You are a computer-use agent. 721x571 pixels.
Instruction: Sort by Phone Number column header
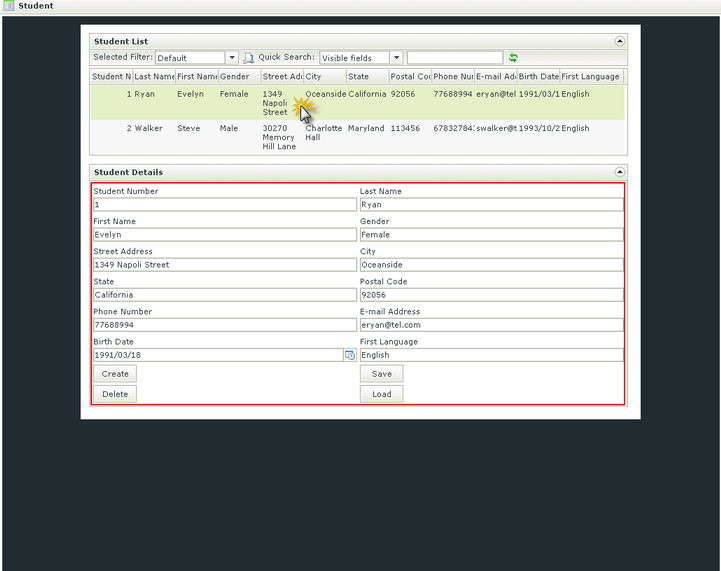[453, 76]
